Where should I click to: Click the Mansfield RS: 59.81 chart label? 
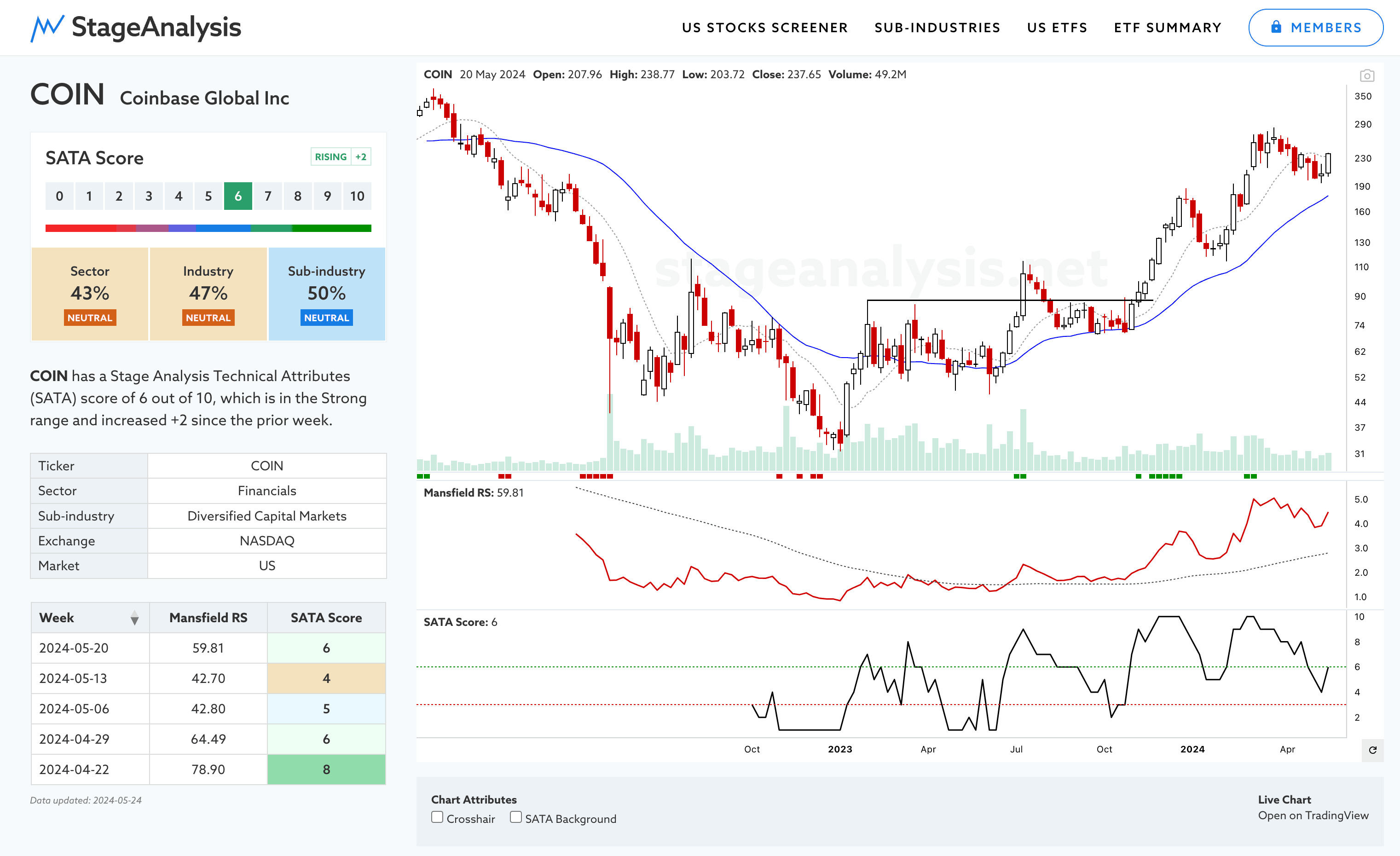point(473,492)
